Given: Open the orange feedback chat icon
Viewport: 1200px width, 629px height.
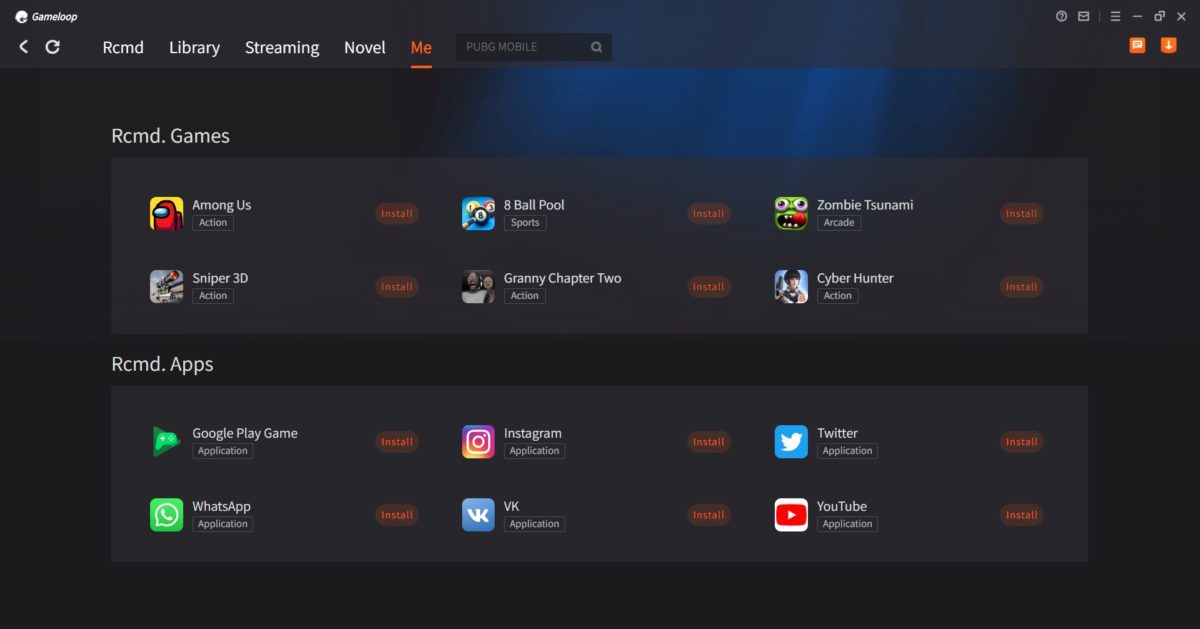Looking at the screenshot, I should (x=1137, y=45).
